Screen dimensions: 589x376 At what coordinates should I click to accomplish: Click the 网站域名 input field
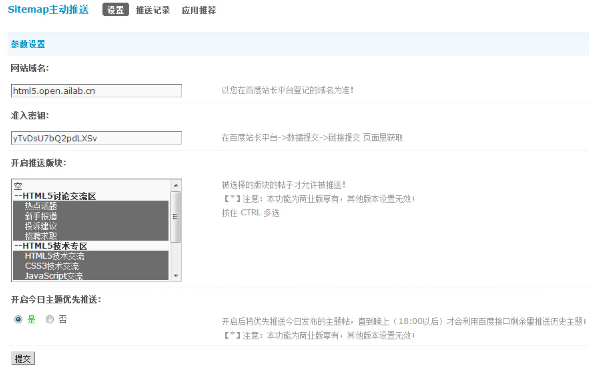point(97,91)
